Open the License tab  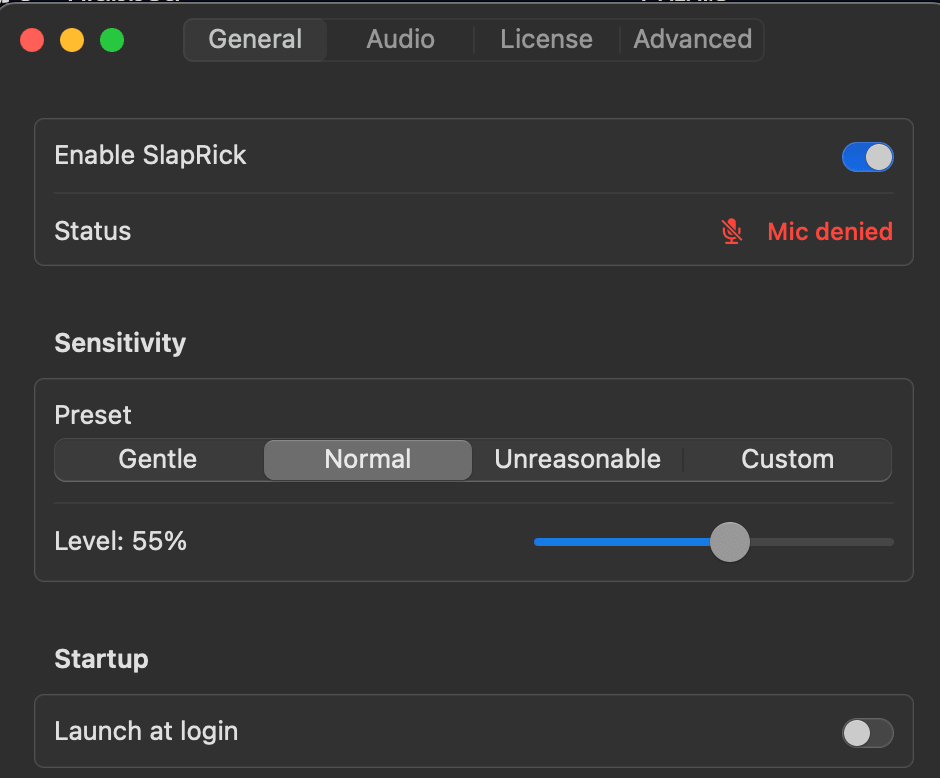546,39
